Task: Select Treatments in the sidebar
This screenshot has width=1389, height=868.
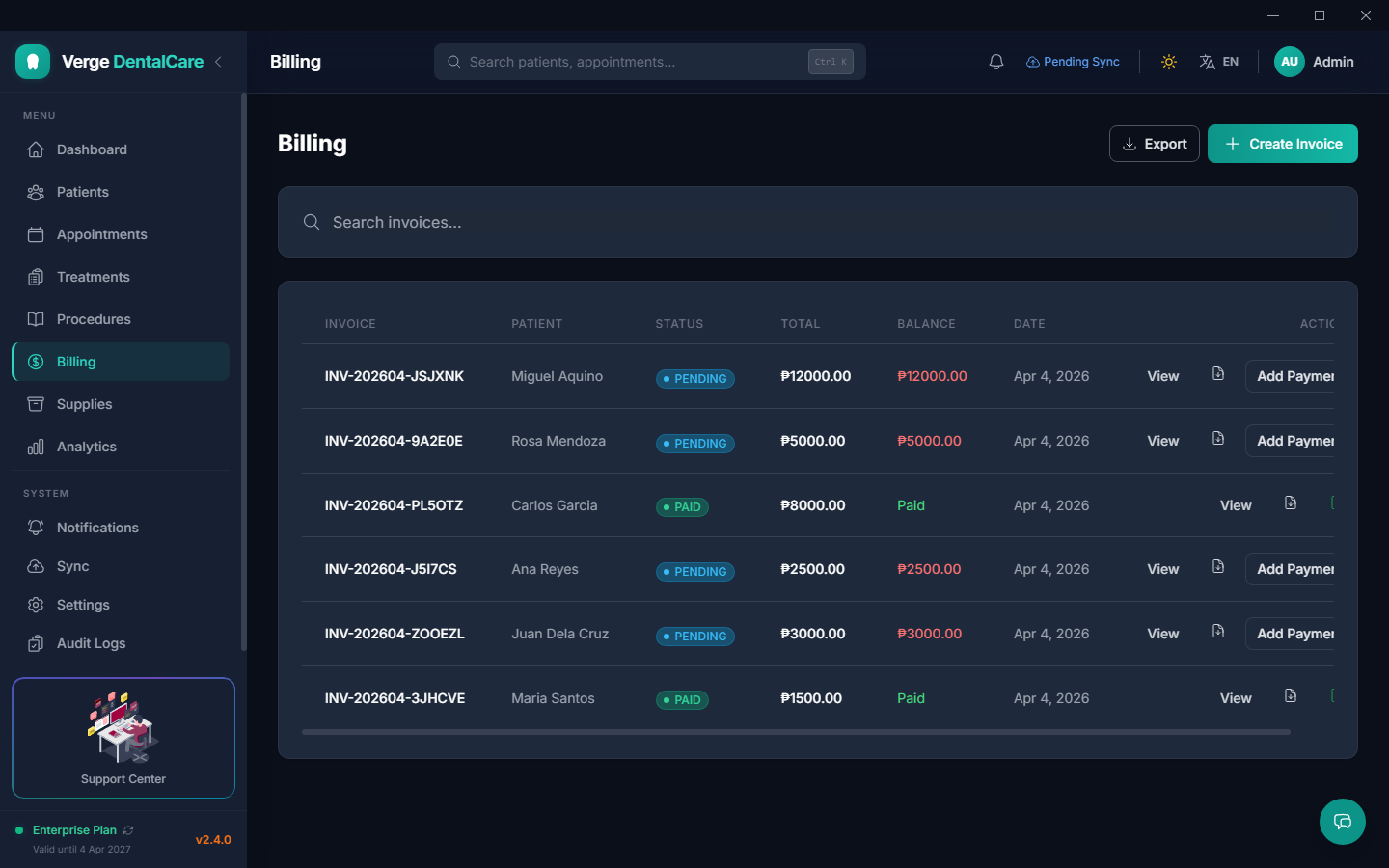Action: (x=121, y=277)
